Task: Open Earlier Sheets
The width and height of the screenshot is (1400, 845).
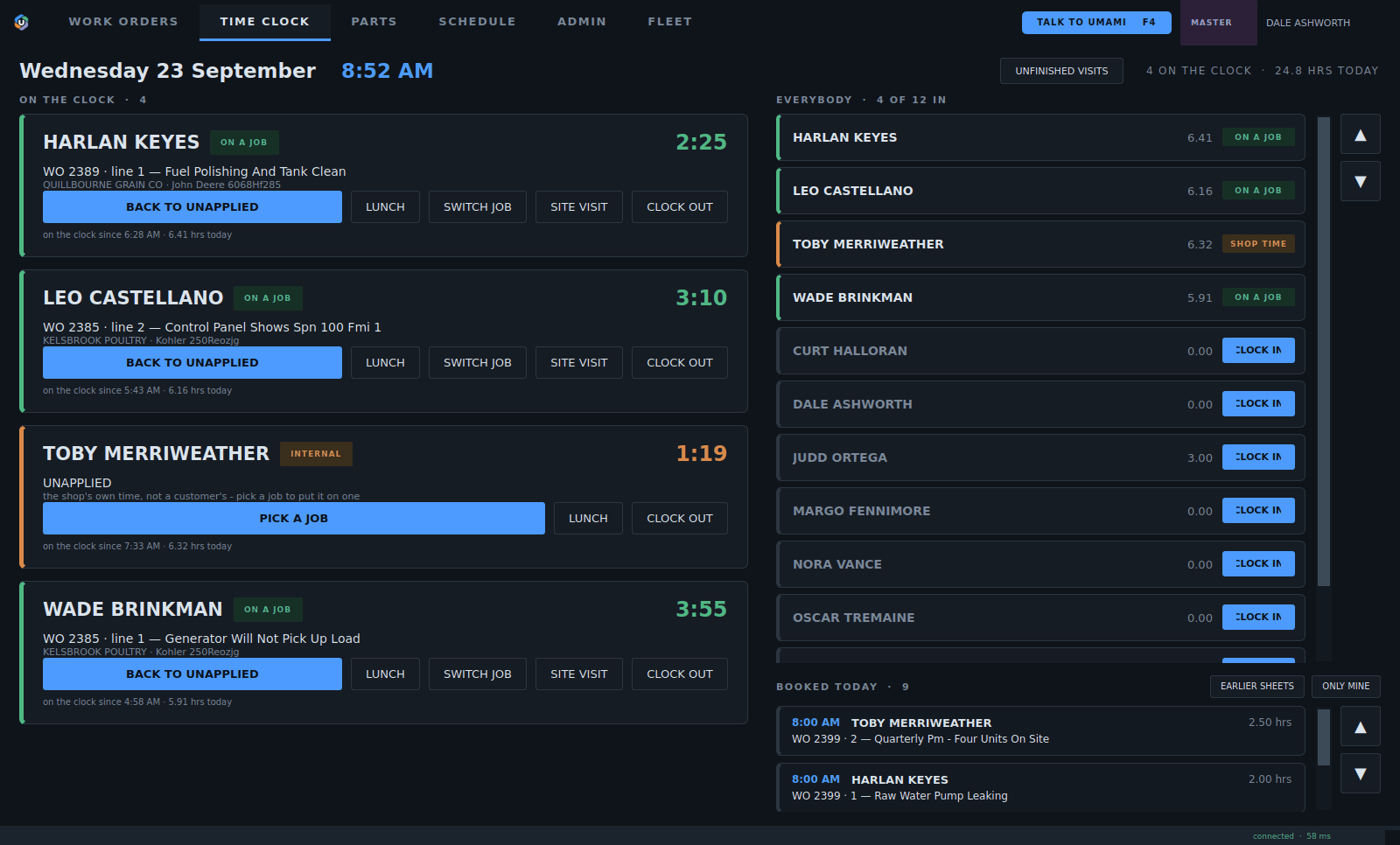Action: coord(1257,687)
